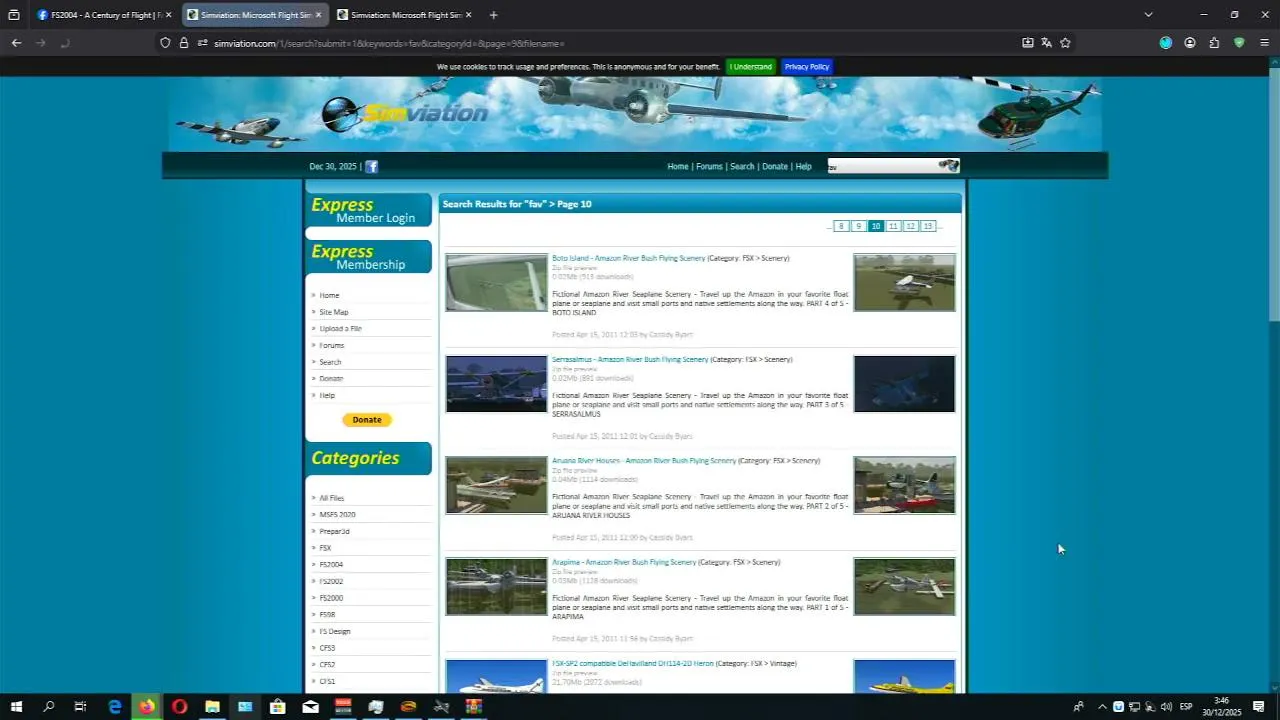Screen dimensions: 1280x720
Task: Open Arapima Amazon River scenery link
Action: pyautogui.click(x=624, y=562)
